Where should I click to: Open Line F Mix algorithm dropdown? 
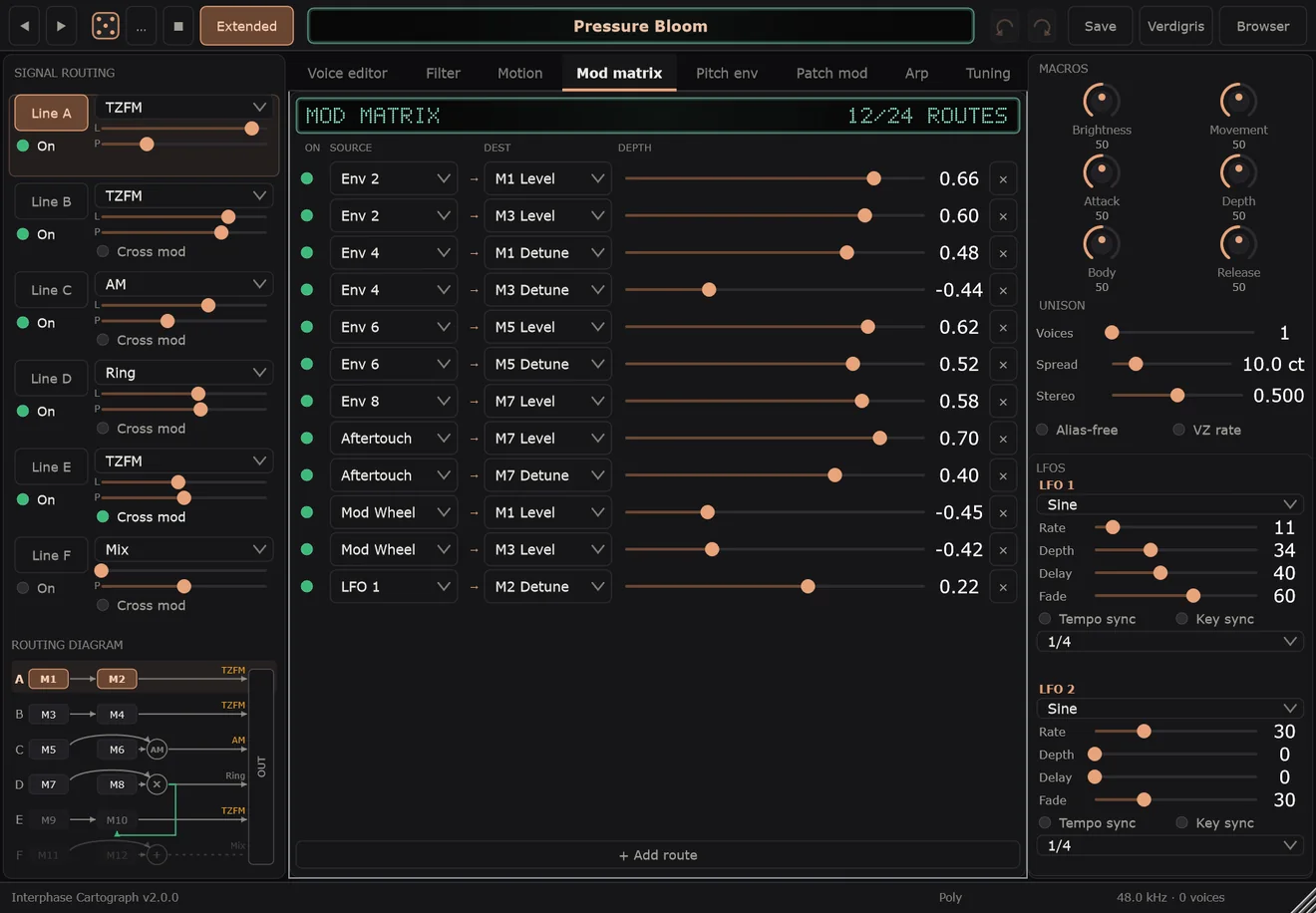tap(184, 549)
